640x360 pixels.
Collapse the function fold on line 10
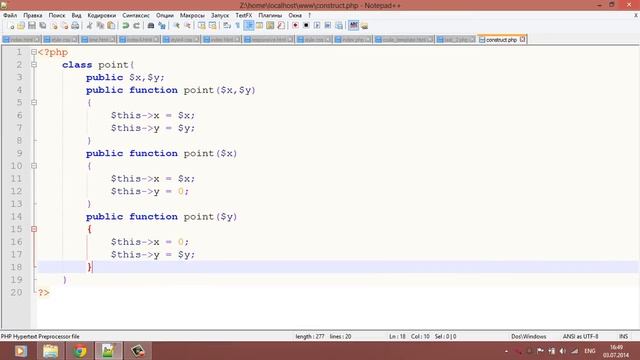coord(34,166)
